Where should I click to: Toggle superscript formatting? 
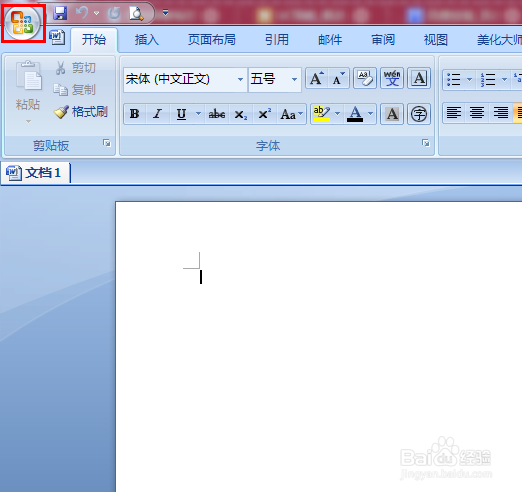265,114
